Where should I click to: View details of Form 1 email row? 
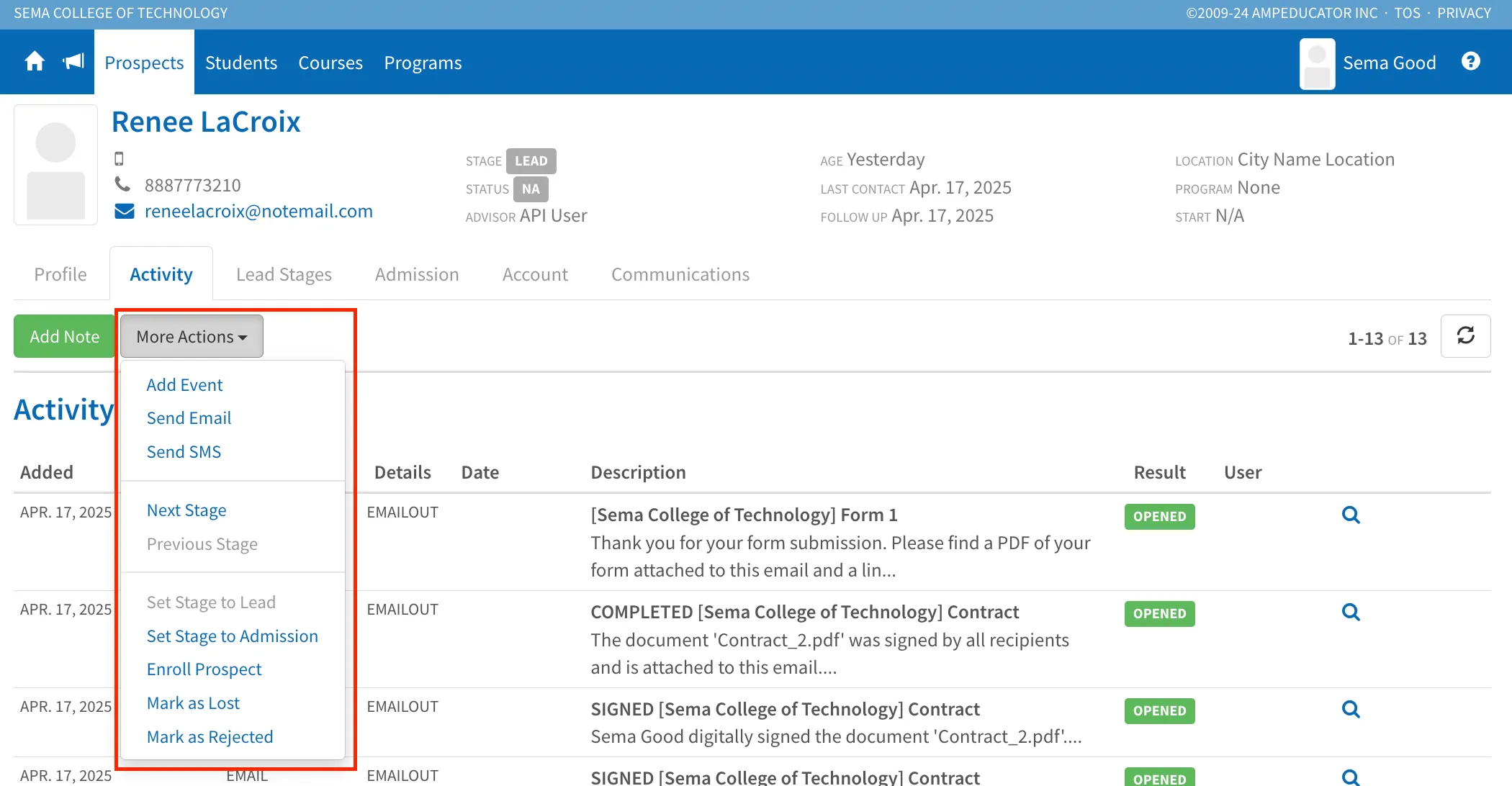[x=1351, y=515]
